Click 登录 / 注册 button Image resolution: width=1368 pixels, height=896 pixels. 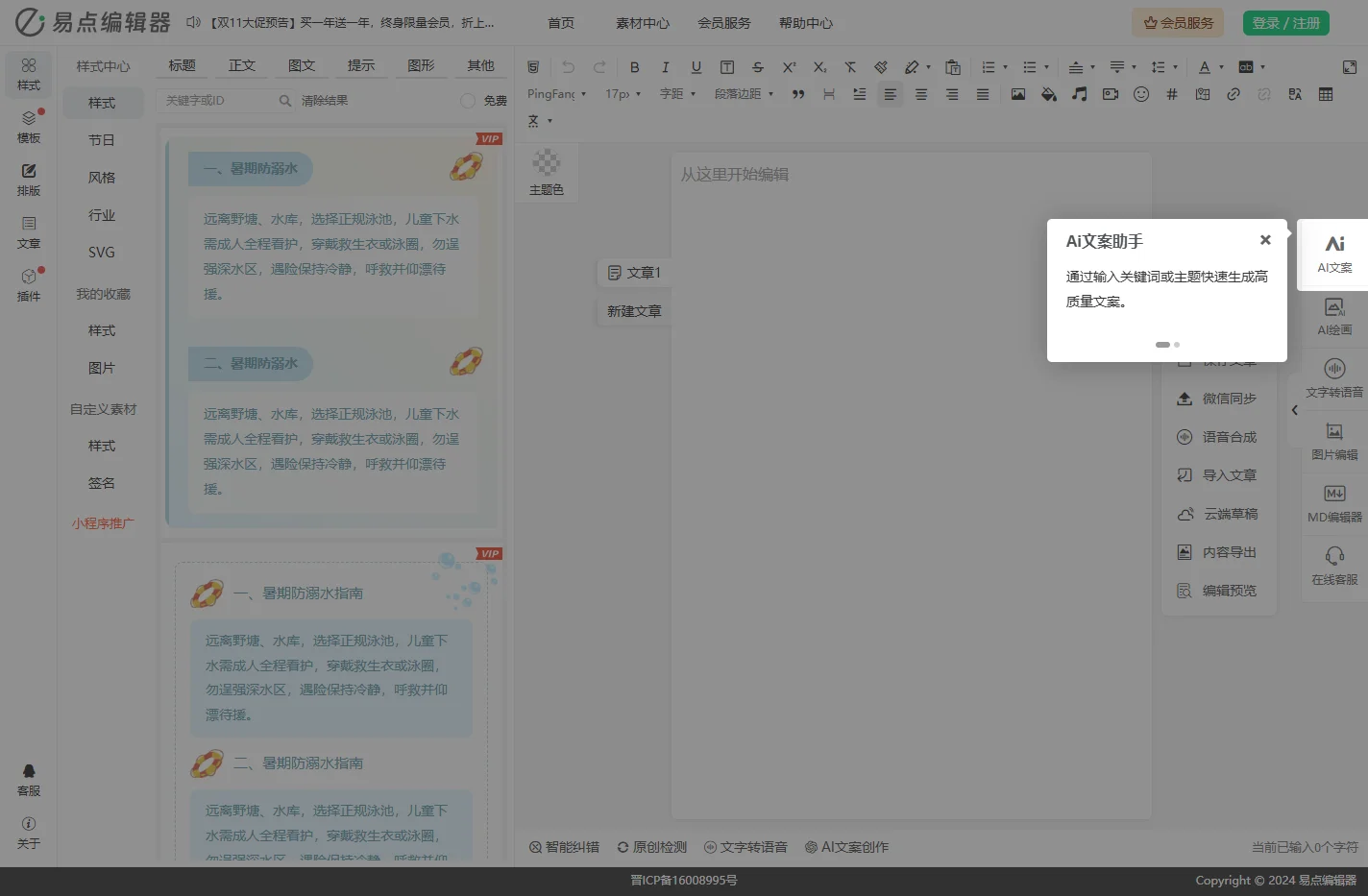pos(1286,23)
